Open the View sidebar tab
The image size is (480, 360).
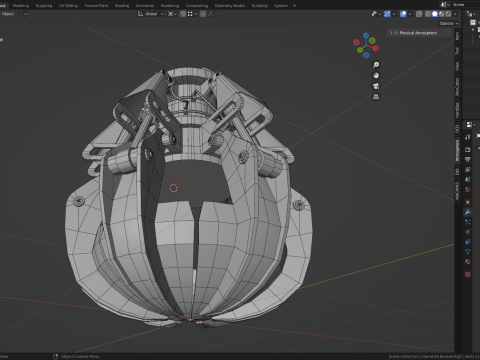tap(457, 66)
